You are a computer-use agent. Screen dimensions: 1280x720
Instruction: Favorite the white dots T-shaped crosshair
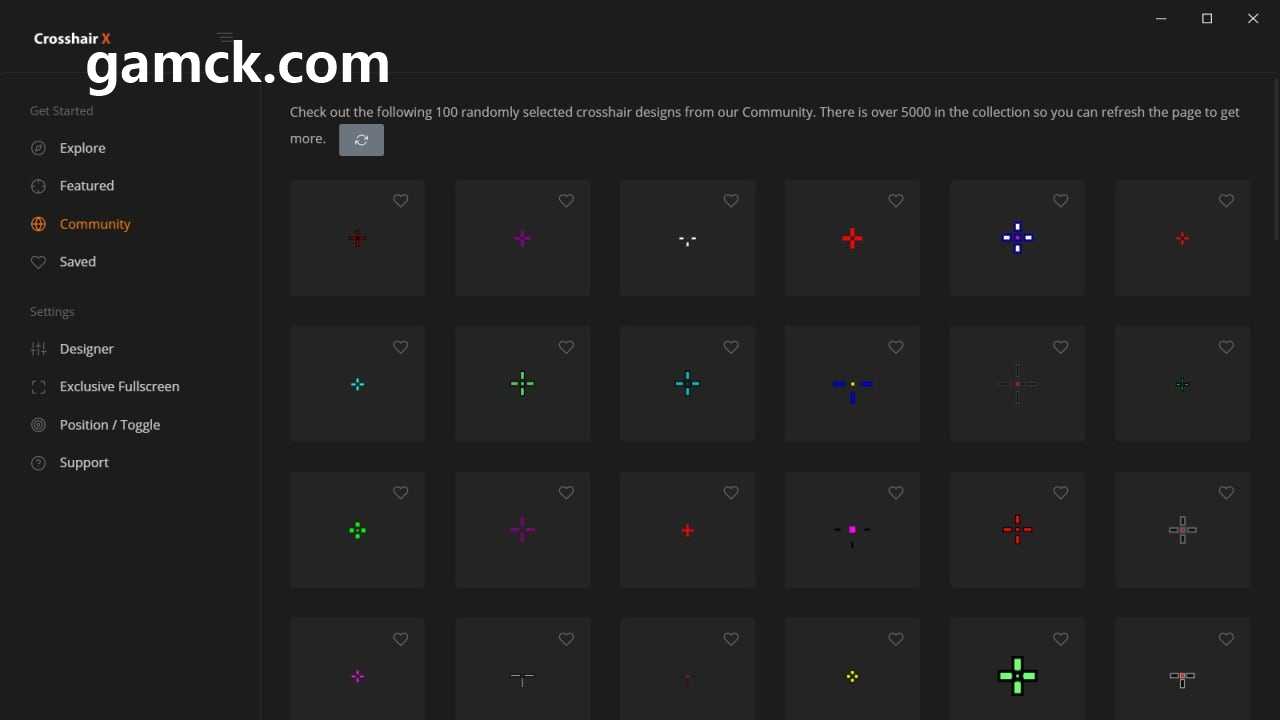(x=731, y=201)
